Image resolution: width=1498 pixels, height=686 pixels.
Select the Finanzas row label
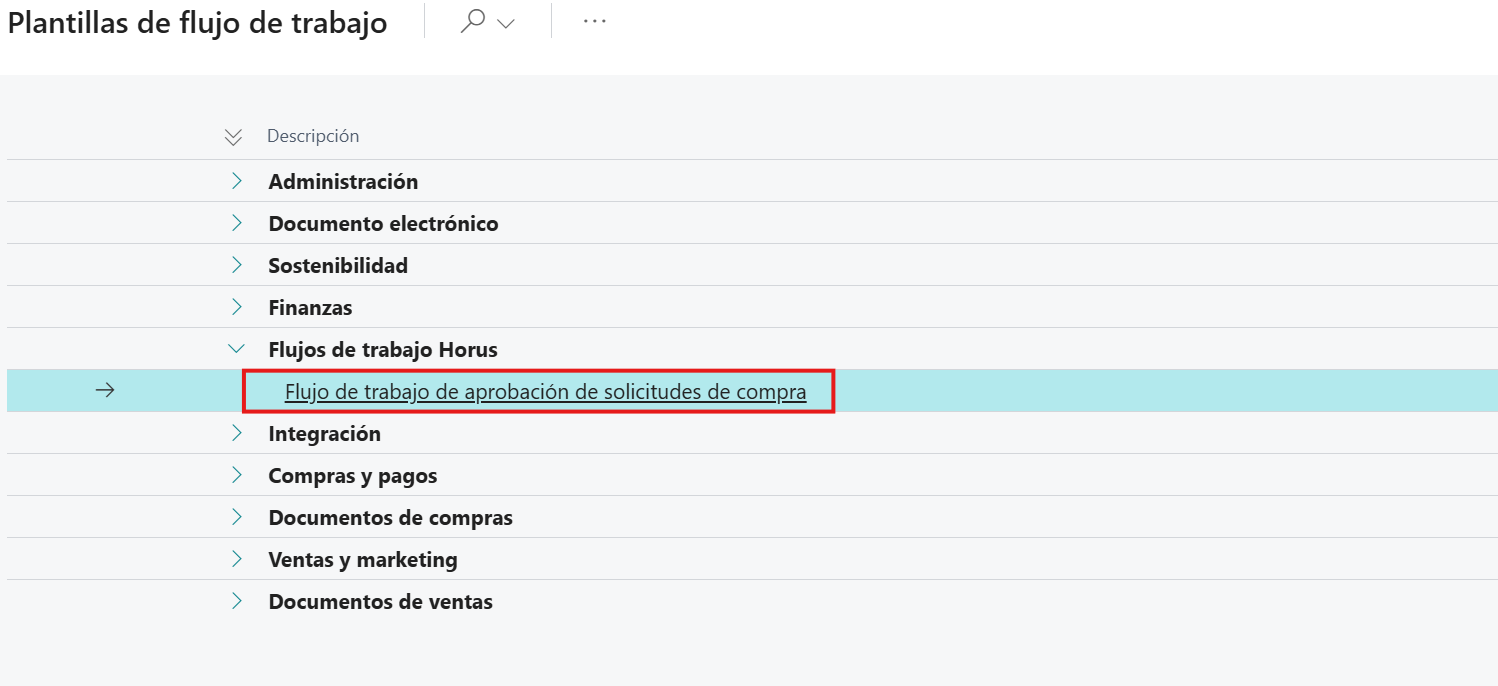tap(310, 308)
